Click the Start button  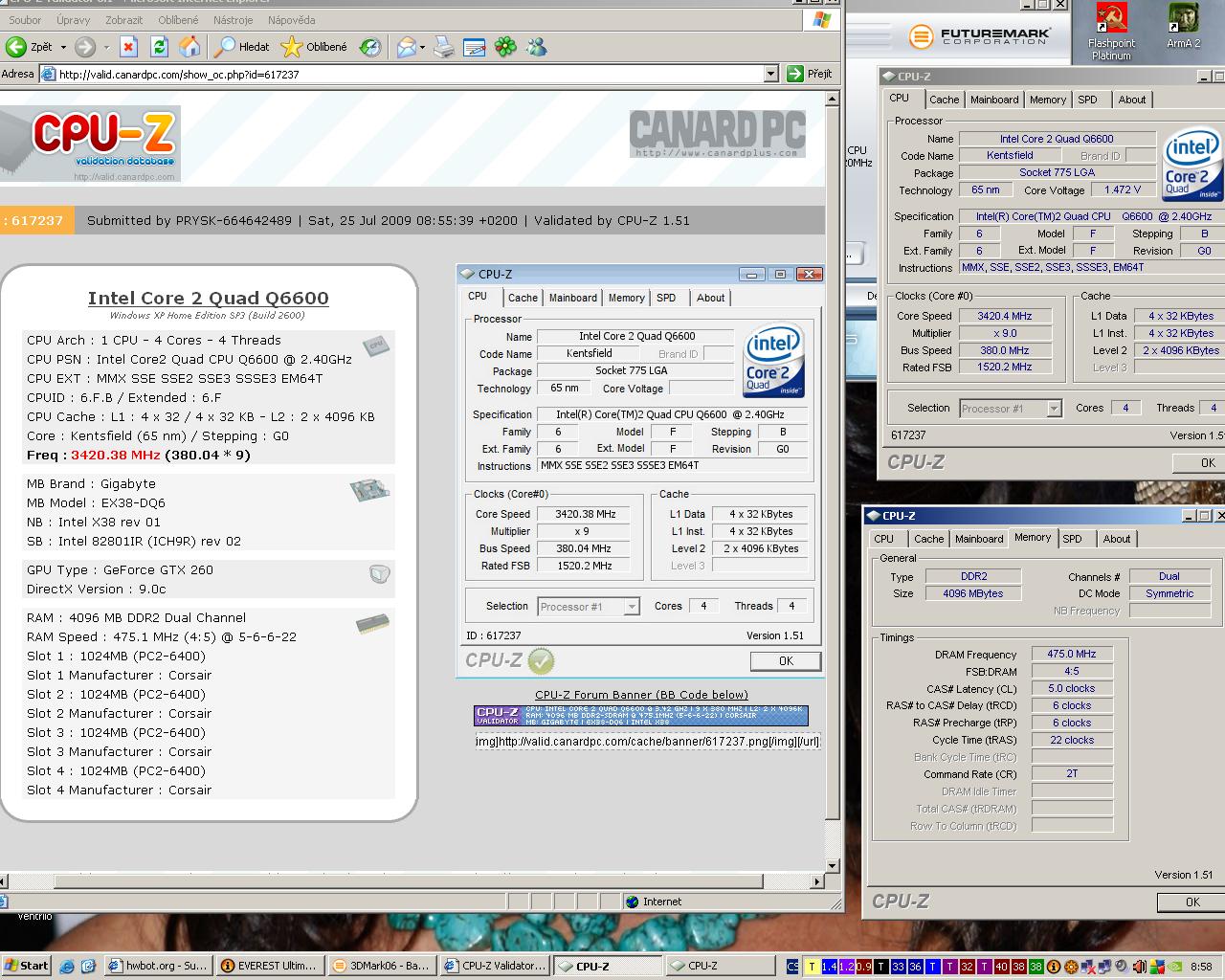[x=26, y=966]
